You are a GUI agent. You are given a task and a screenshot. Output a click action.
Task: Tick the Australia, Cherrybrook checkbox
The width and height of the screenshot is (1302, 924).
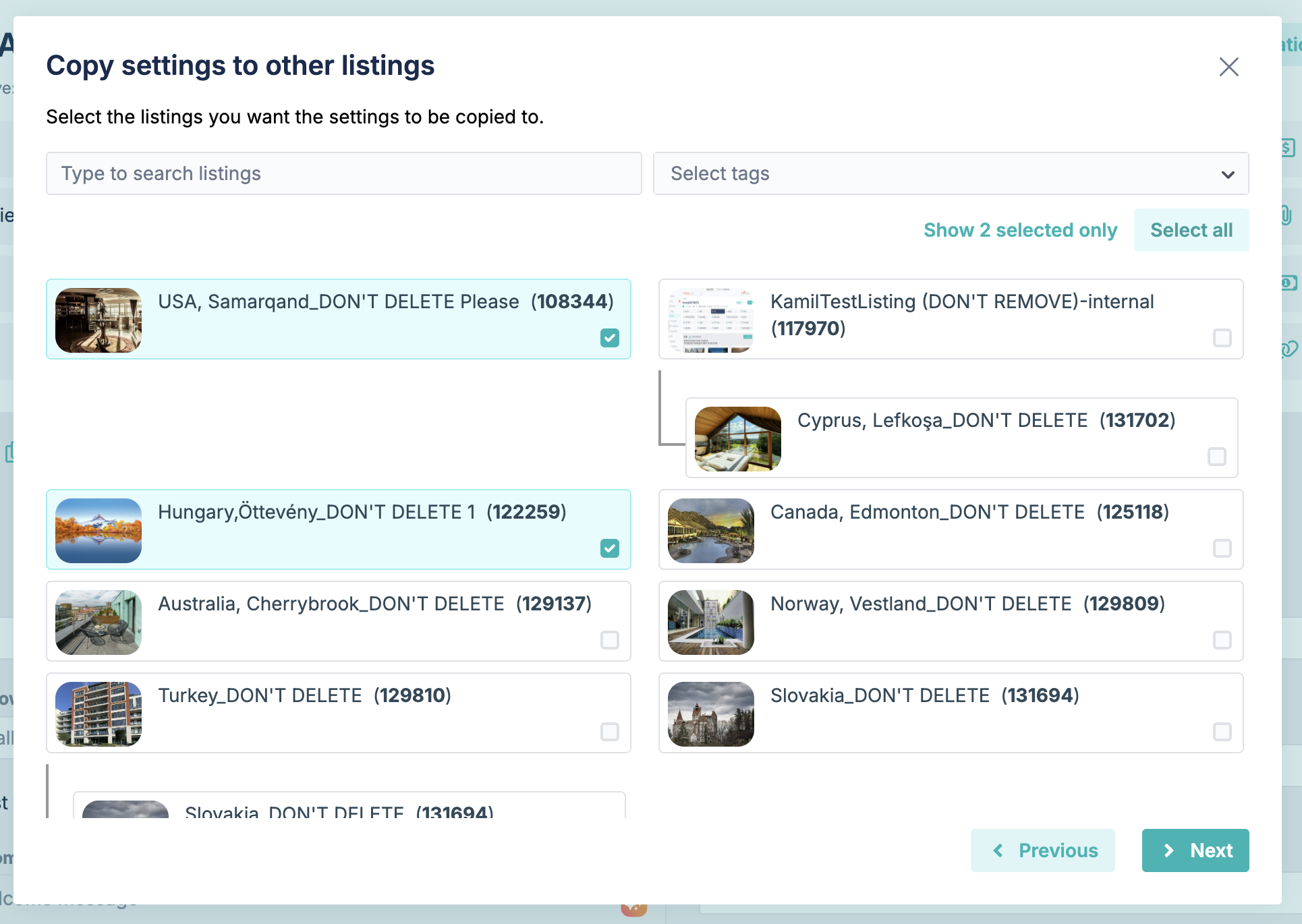pyautogui.click(x=610, y=640)
